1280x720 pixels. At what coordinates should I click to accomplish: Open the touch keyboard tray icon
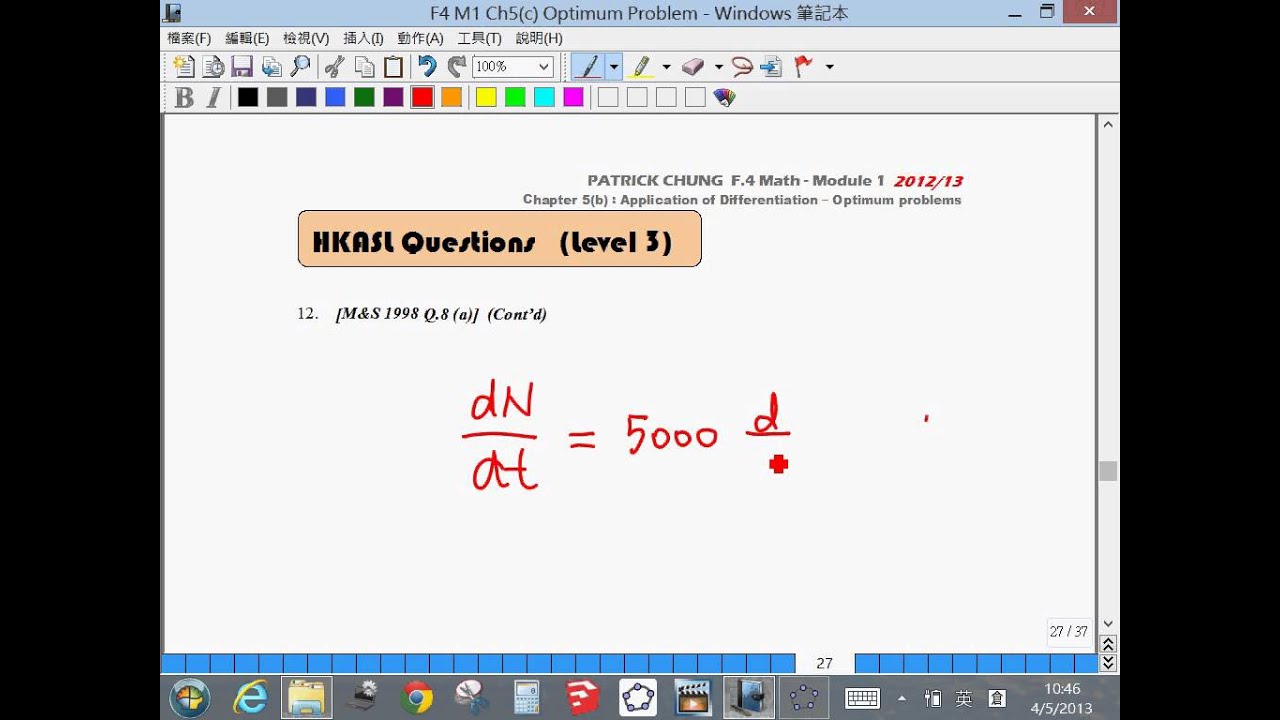862,698
